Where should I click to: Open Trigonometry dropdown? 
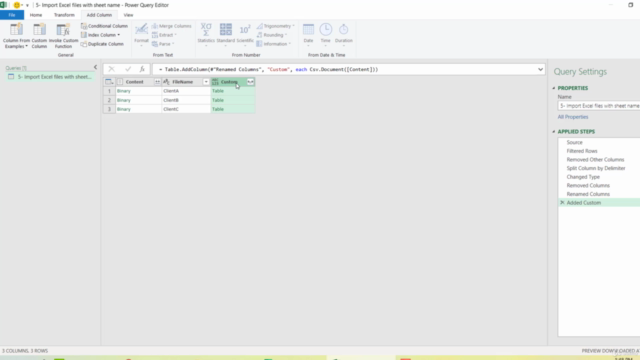point(275,26)
